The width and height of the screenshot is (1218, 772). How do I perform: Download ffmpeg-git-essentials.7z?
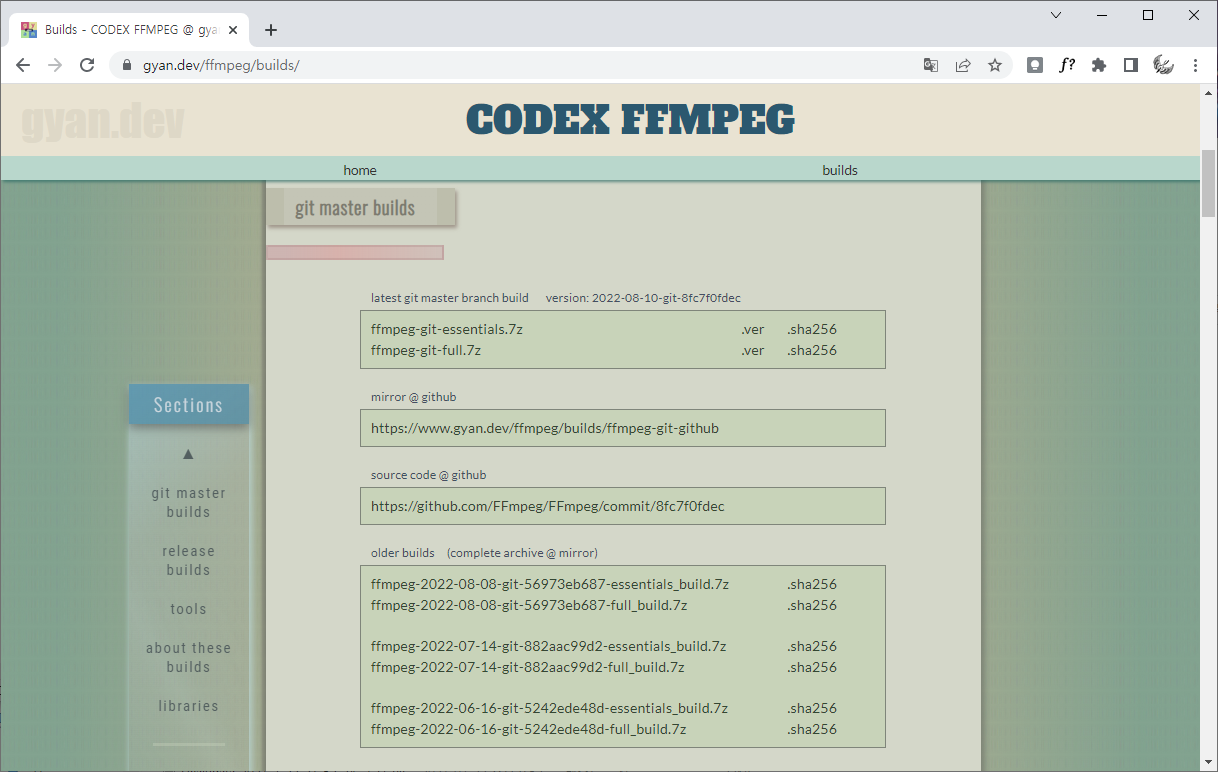click(x=447, y=329)
